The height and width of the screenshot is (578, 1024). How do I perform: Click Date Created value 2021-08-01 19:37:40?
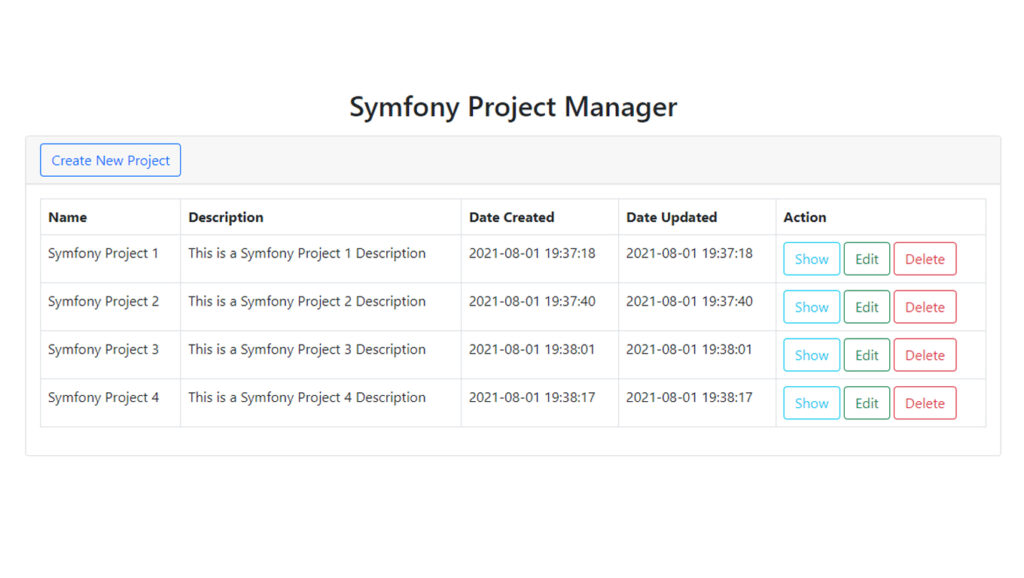532,302
